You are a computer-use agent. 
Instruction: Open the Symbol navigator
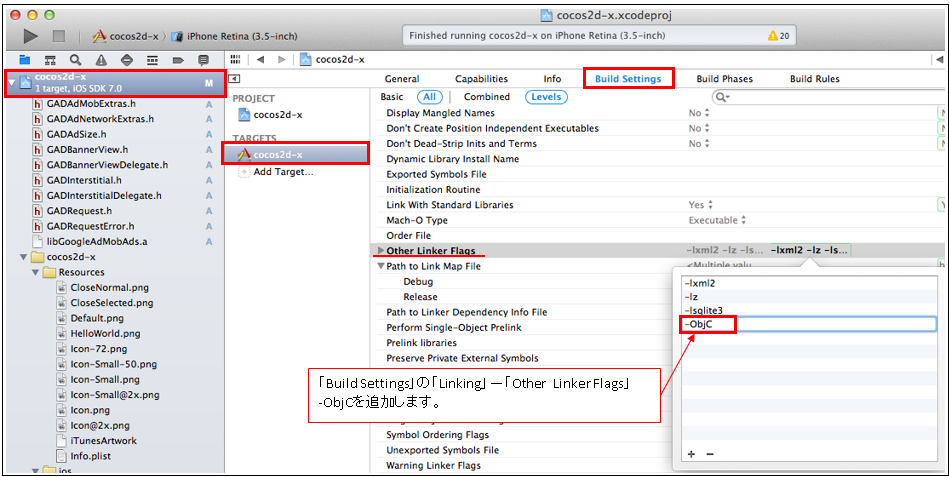[x=50, y=60]
